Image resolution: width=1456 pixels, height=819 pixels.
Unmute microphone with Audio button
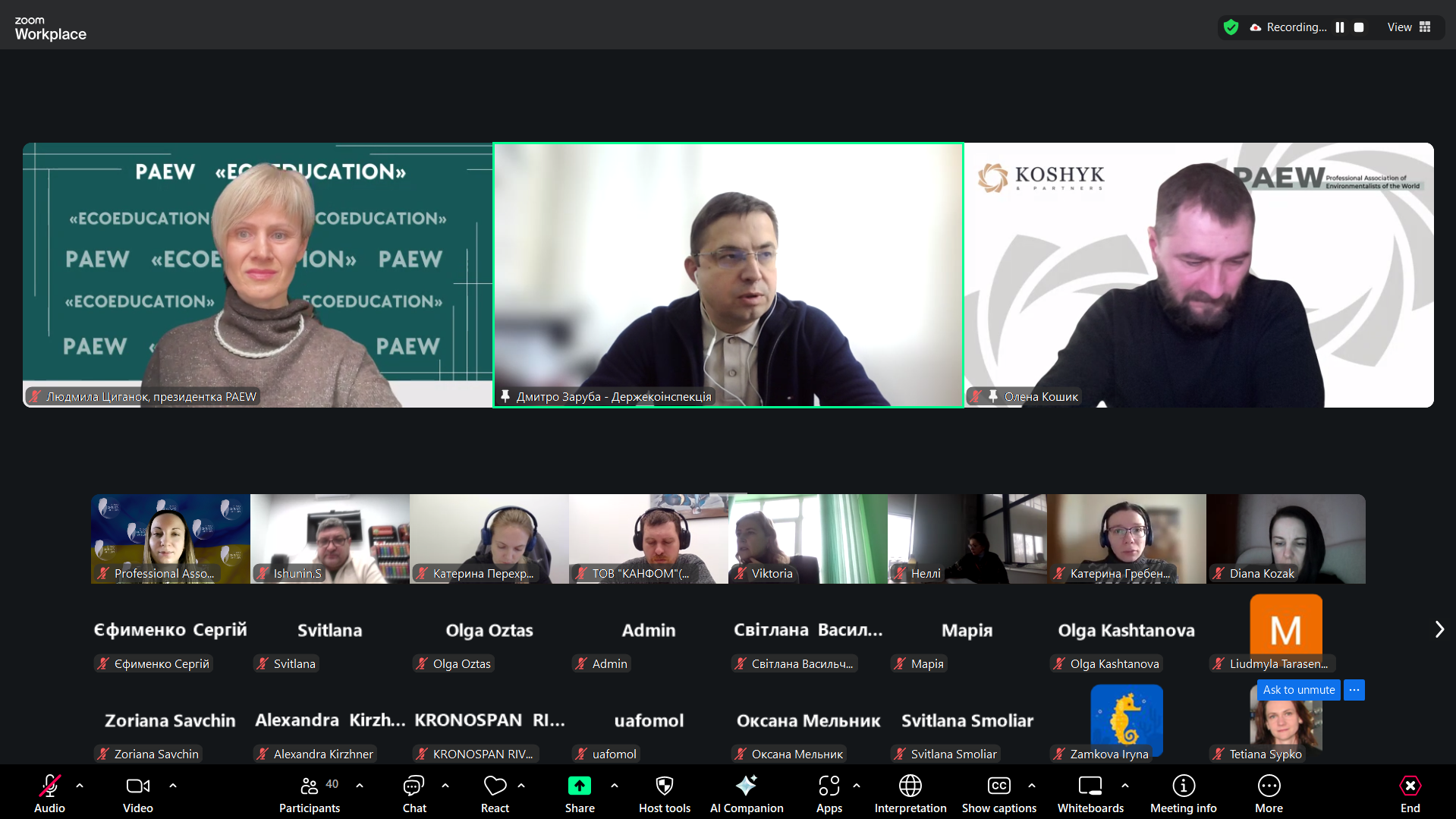pos(49,793)
